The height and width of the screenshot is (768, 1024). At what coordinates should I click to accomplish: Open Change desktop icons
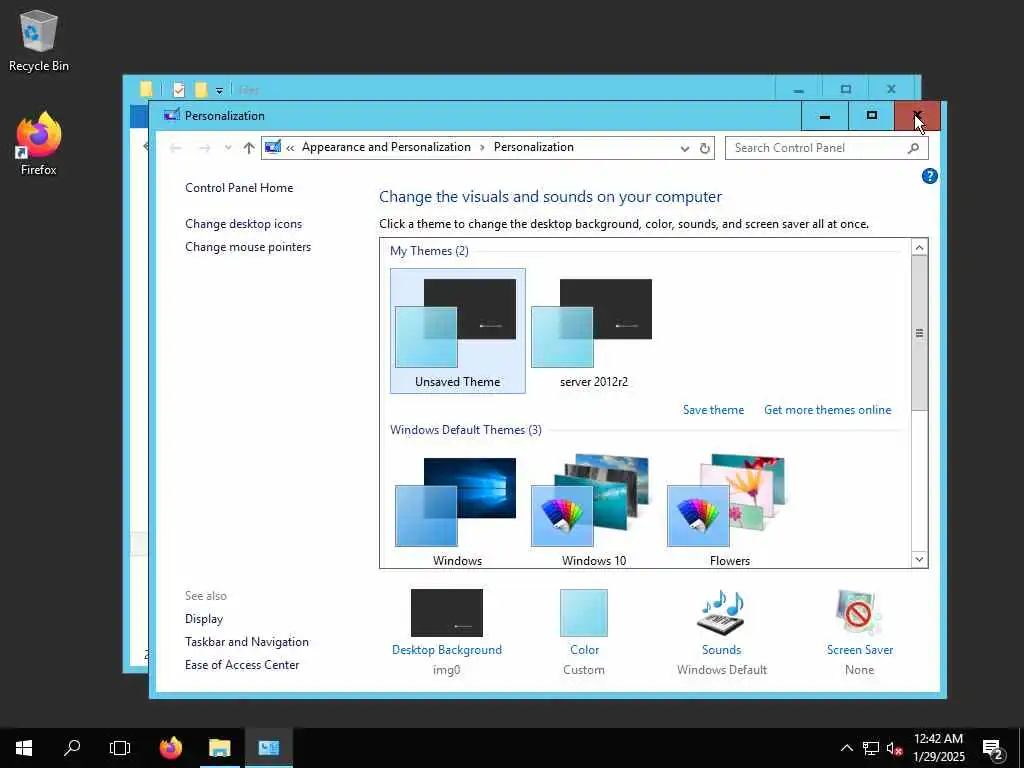(244, 223)
